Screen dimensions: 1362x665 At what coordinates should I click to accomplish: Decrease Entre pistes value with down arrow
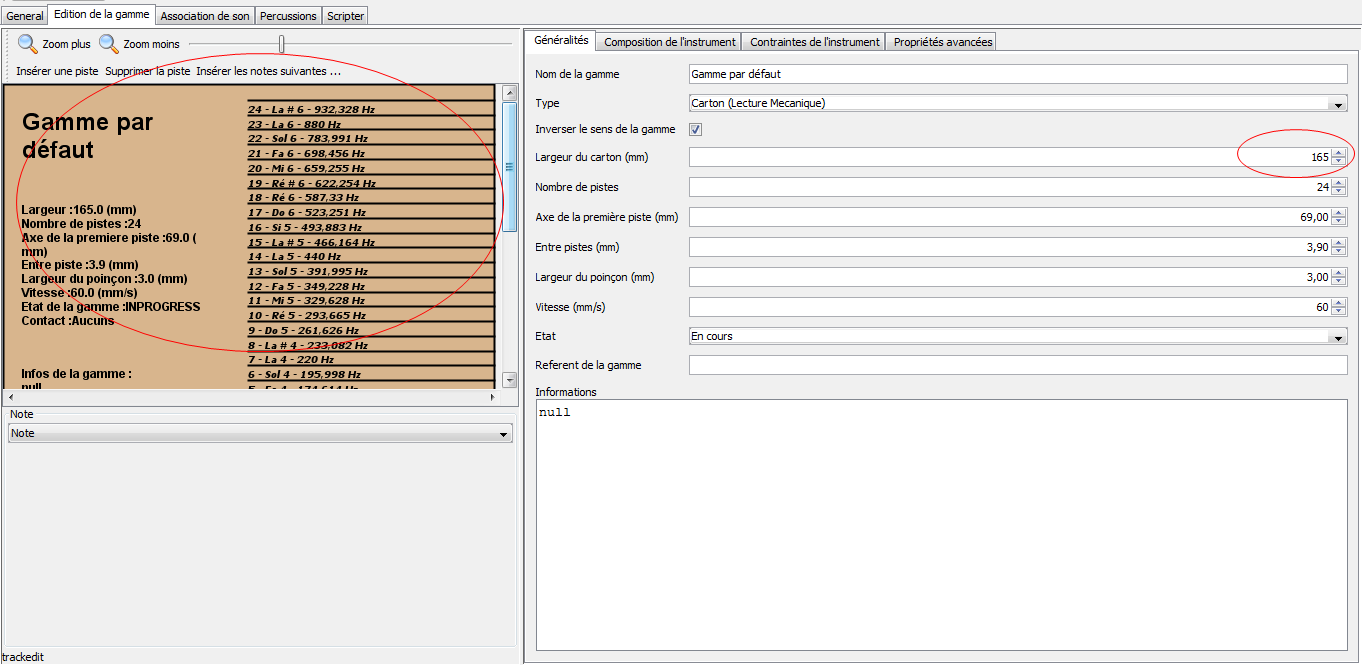pyautogui.click(x=1338, y=251)
